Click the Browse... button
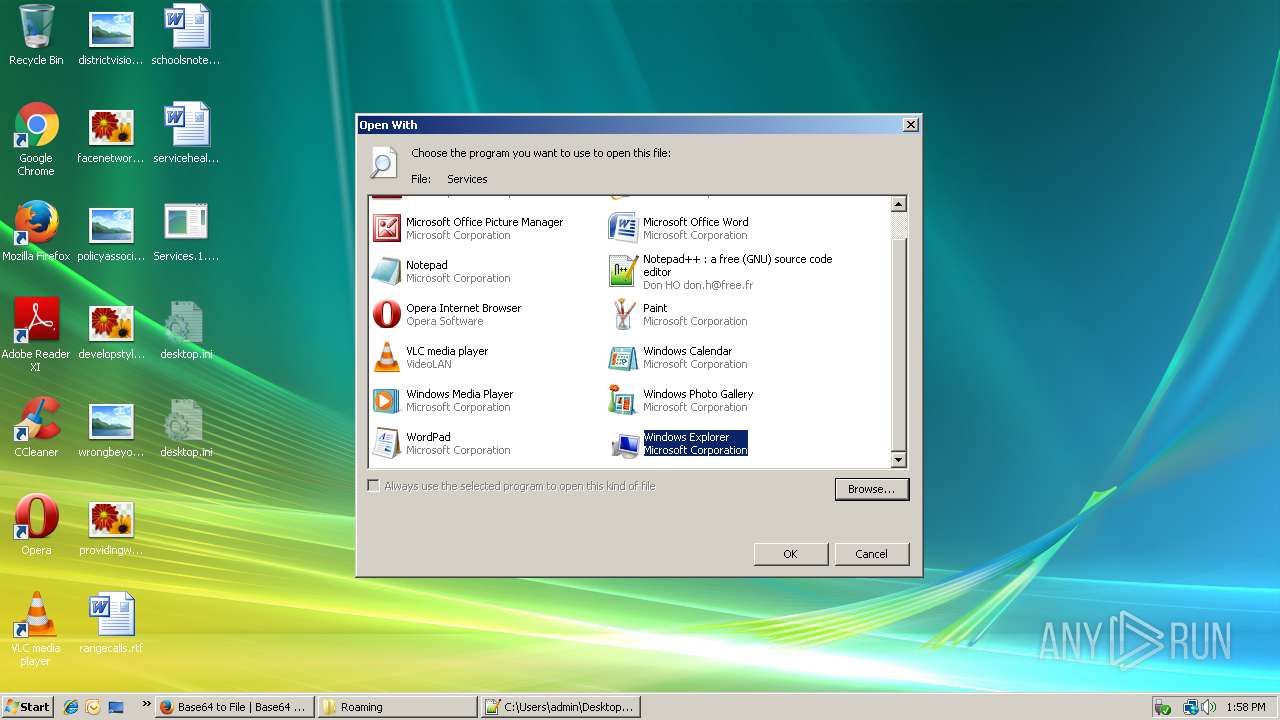Viewport: 1280px width, 720px height. 871,489
